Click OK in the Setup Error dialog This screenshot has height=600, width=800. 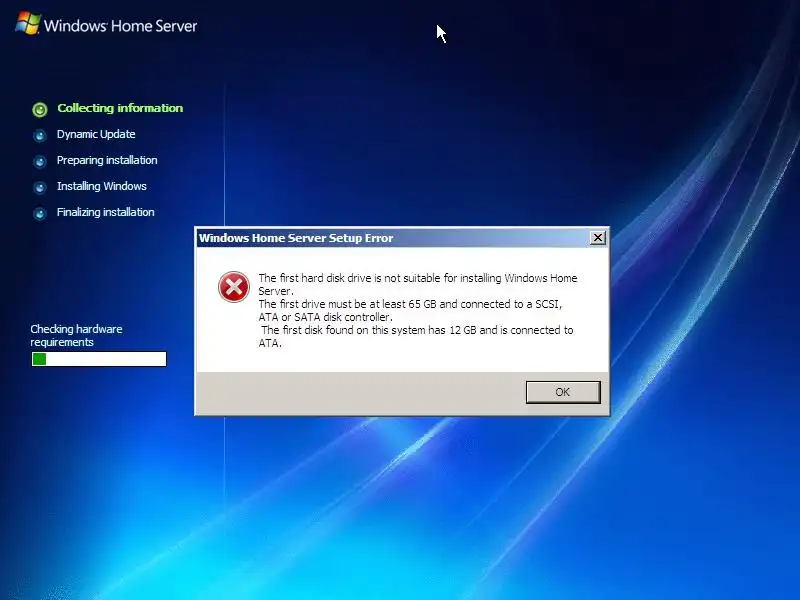point(563,392)
